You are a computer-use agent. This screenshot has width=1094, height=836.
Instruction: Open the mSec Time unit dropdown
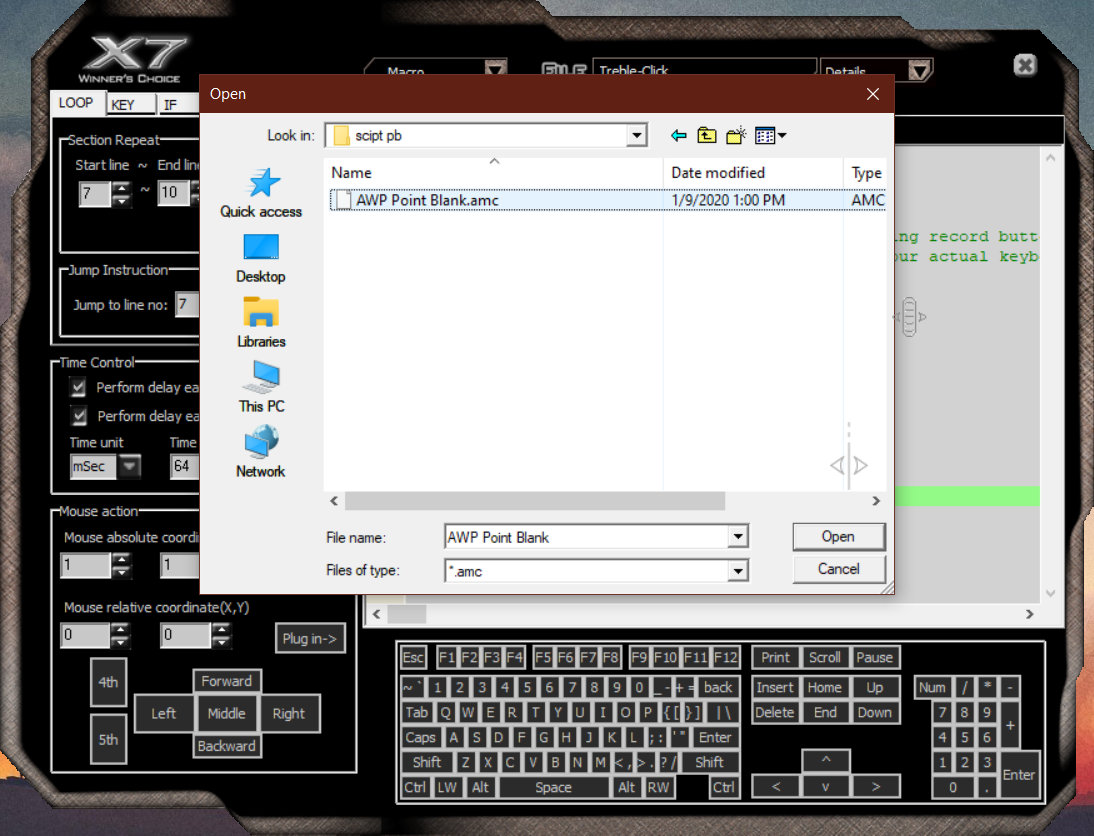pos(130,466)
